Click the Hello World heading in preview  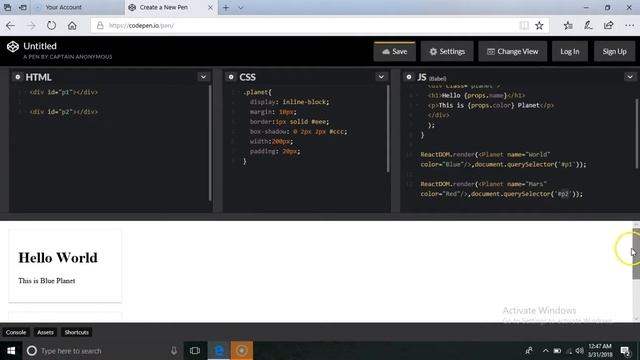tap(58, 258)
